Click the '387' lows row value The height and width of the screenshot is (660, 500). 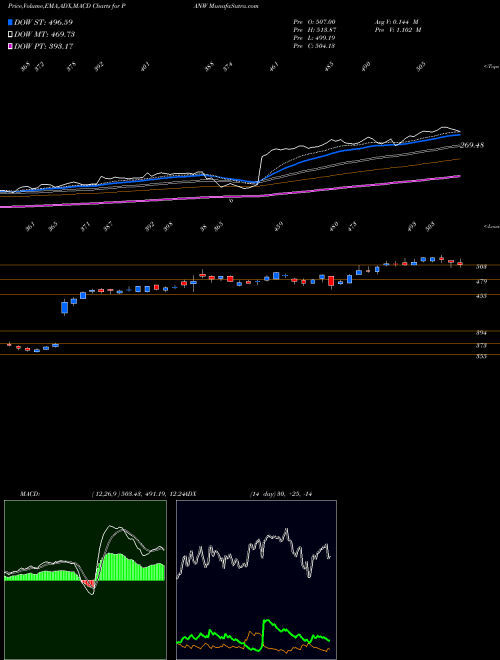coord(108,226)
